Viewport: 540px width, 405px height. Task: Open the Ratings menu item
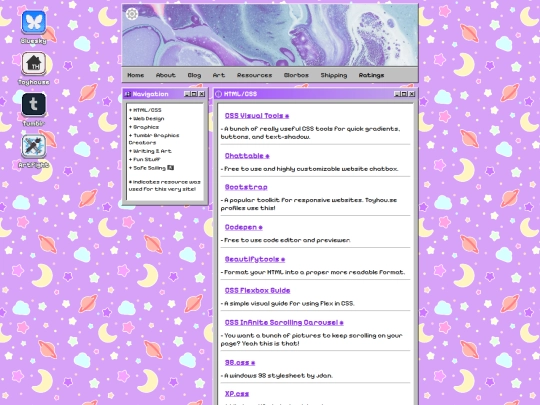(371, 75)
